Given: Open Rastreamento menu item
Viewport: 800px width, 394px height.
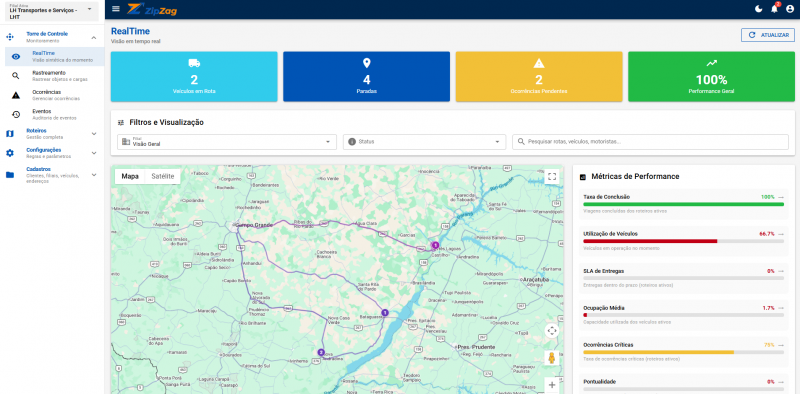Looking at the screenshot, I should (55, 76).
